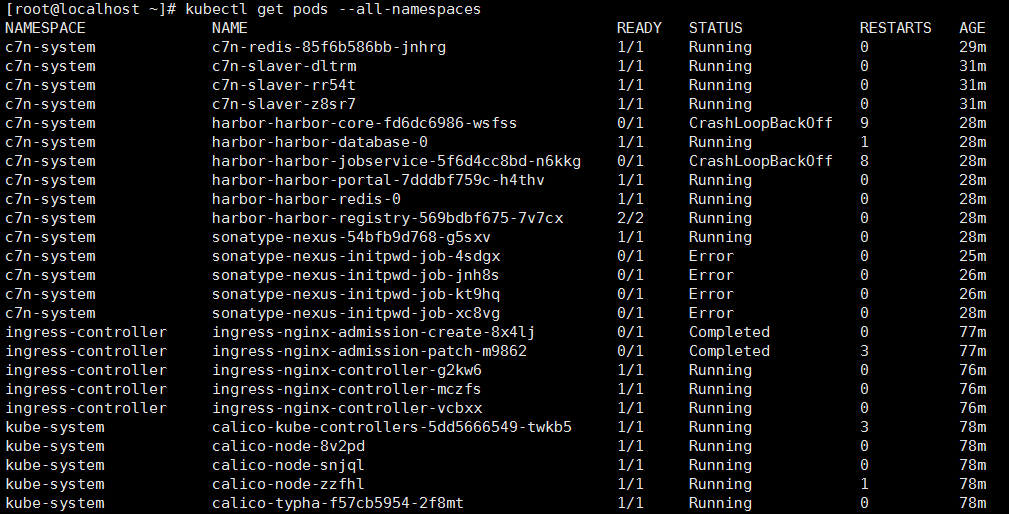Select ingress-nginx-controller-vcbxx pod name
Screen dimensions: 1009x514
tap(347, 408)
